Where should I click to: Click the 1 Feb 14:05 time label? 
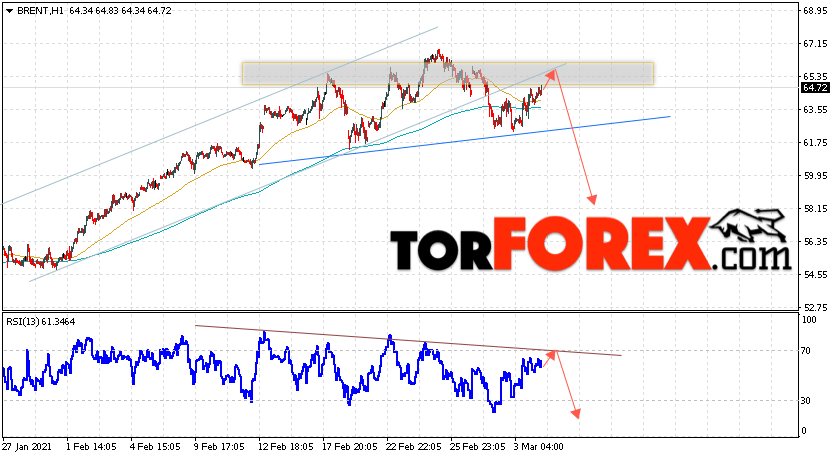pyautogui.click(x=91, y=446)
